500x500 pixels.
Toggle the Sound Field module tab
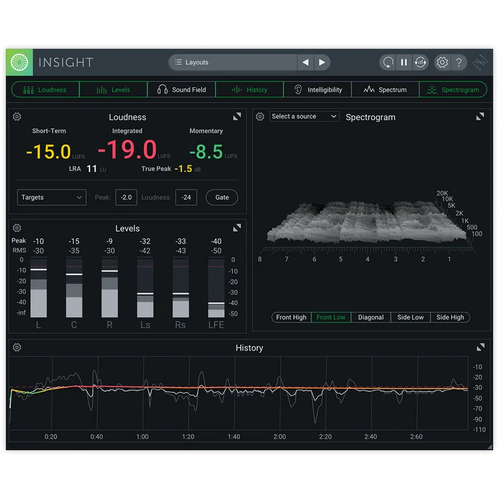pyautogui.click(x=181, y=90)
